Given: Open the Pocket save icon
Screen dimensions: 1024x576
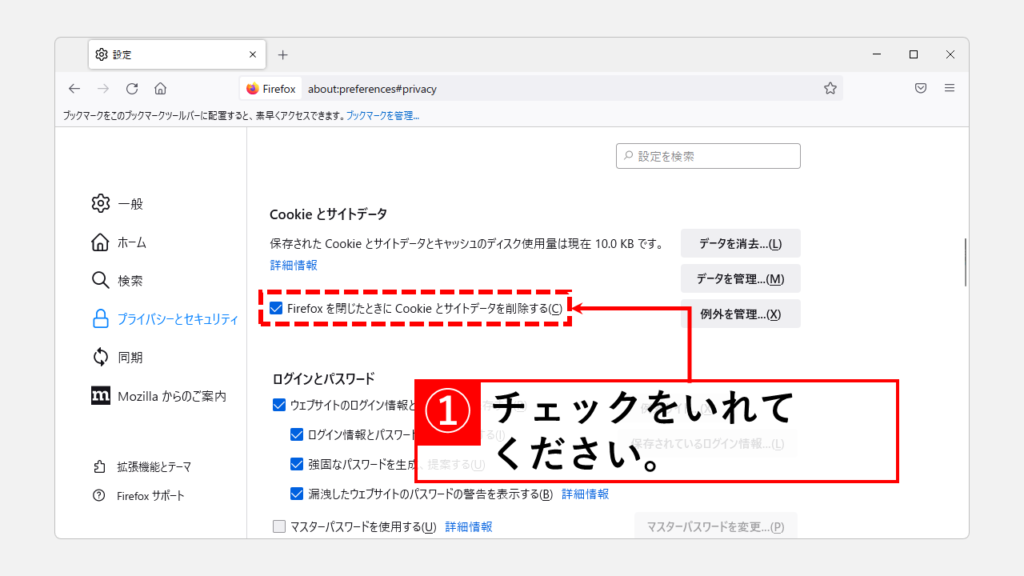Looking at the screenshot, I should click(x=920, y=88).
